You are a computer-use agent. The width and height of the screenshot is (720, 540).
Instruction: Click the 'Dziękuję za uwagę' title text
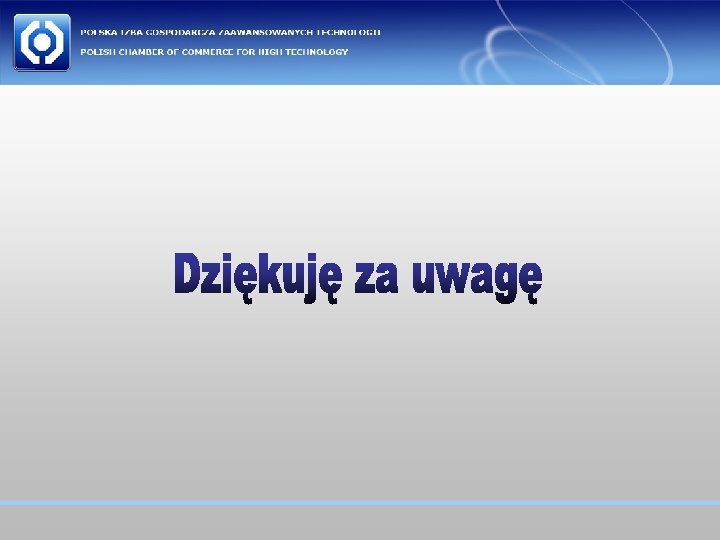[358, 277]
